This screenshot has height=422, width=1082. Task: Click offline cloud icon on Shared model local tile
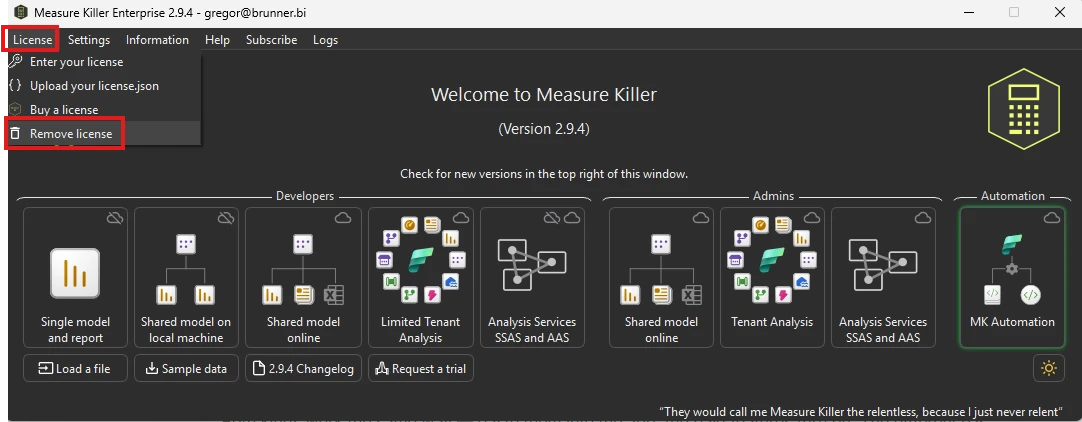(226, 219)
